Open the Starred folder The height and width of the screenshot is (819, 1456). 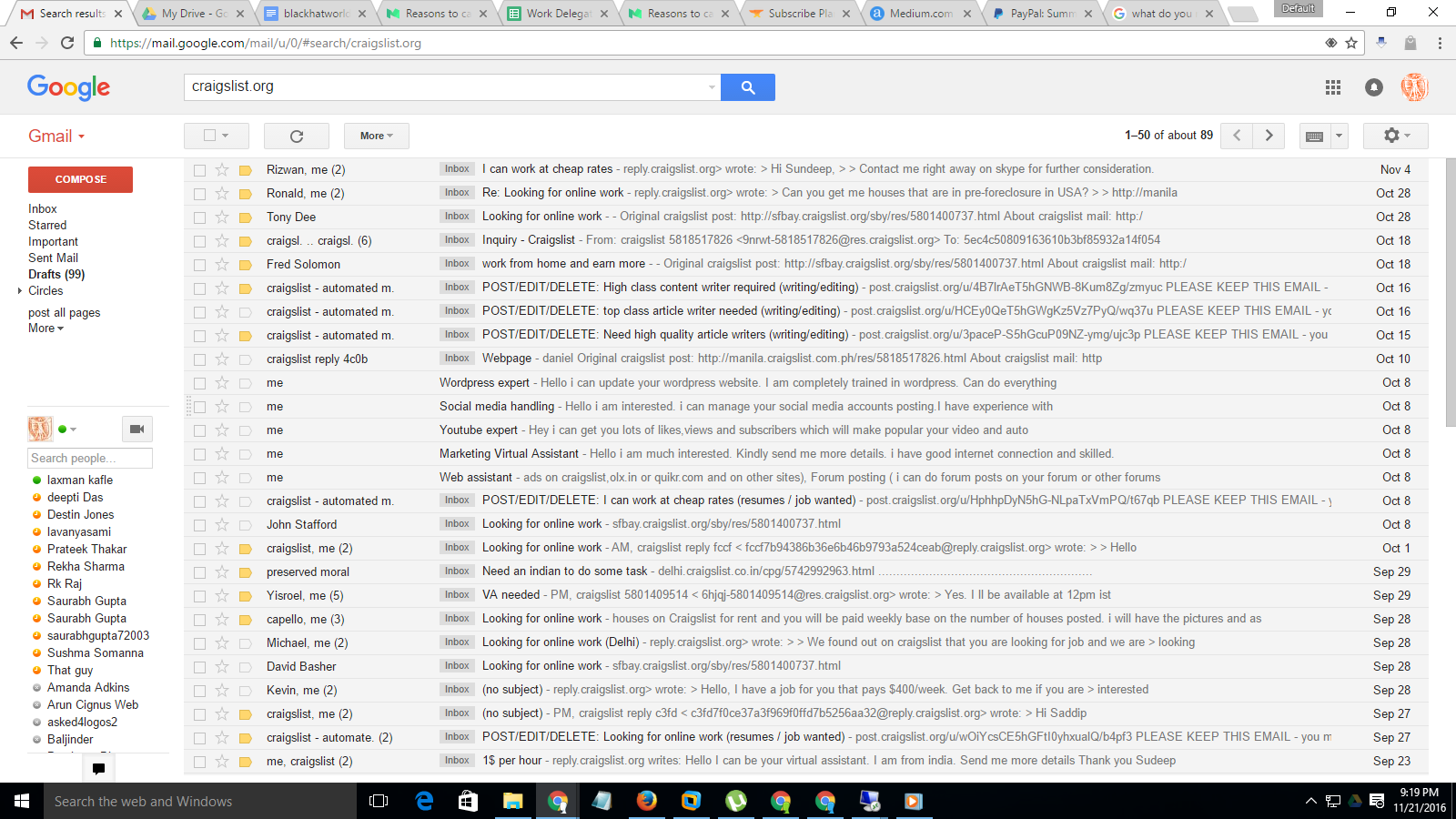pos(47,225)
